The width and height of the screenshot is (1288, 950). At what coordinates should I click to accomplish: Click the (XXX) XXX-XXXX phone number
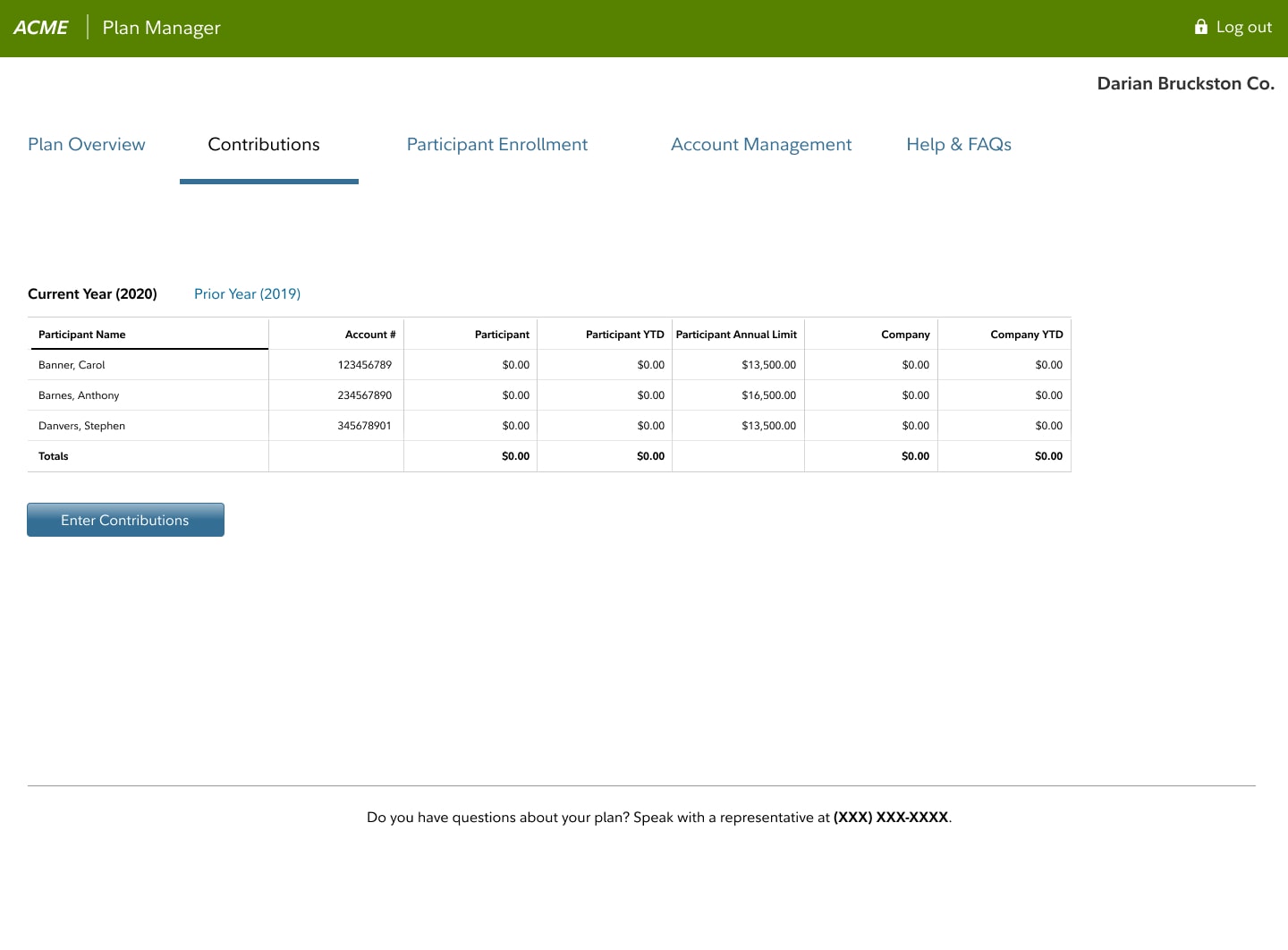(x=891, y=817)
